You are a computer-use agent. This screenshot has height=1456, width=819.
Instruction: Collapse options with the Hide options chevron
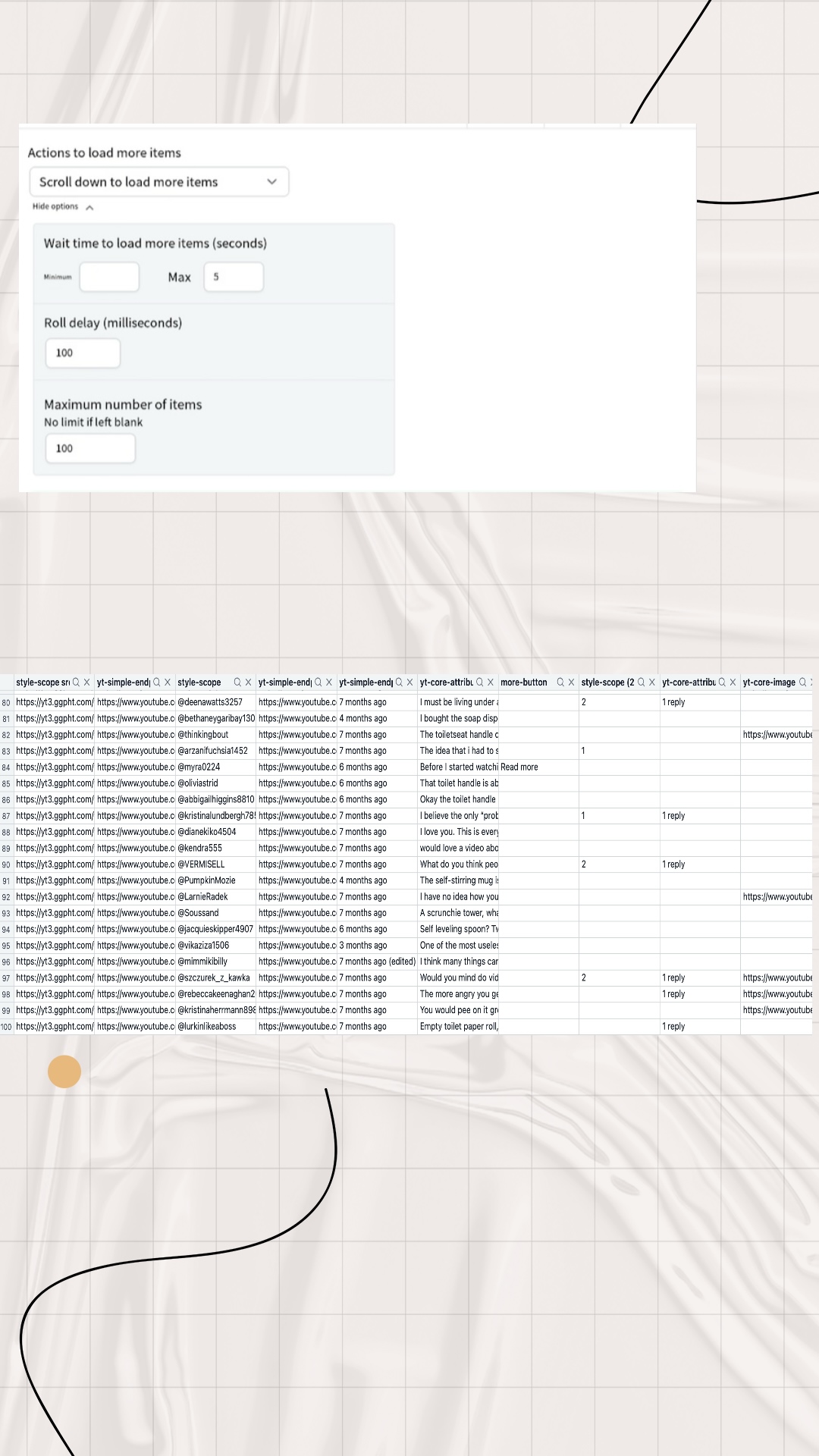coord(89,207)
